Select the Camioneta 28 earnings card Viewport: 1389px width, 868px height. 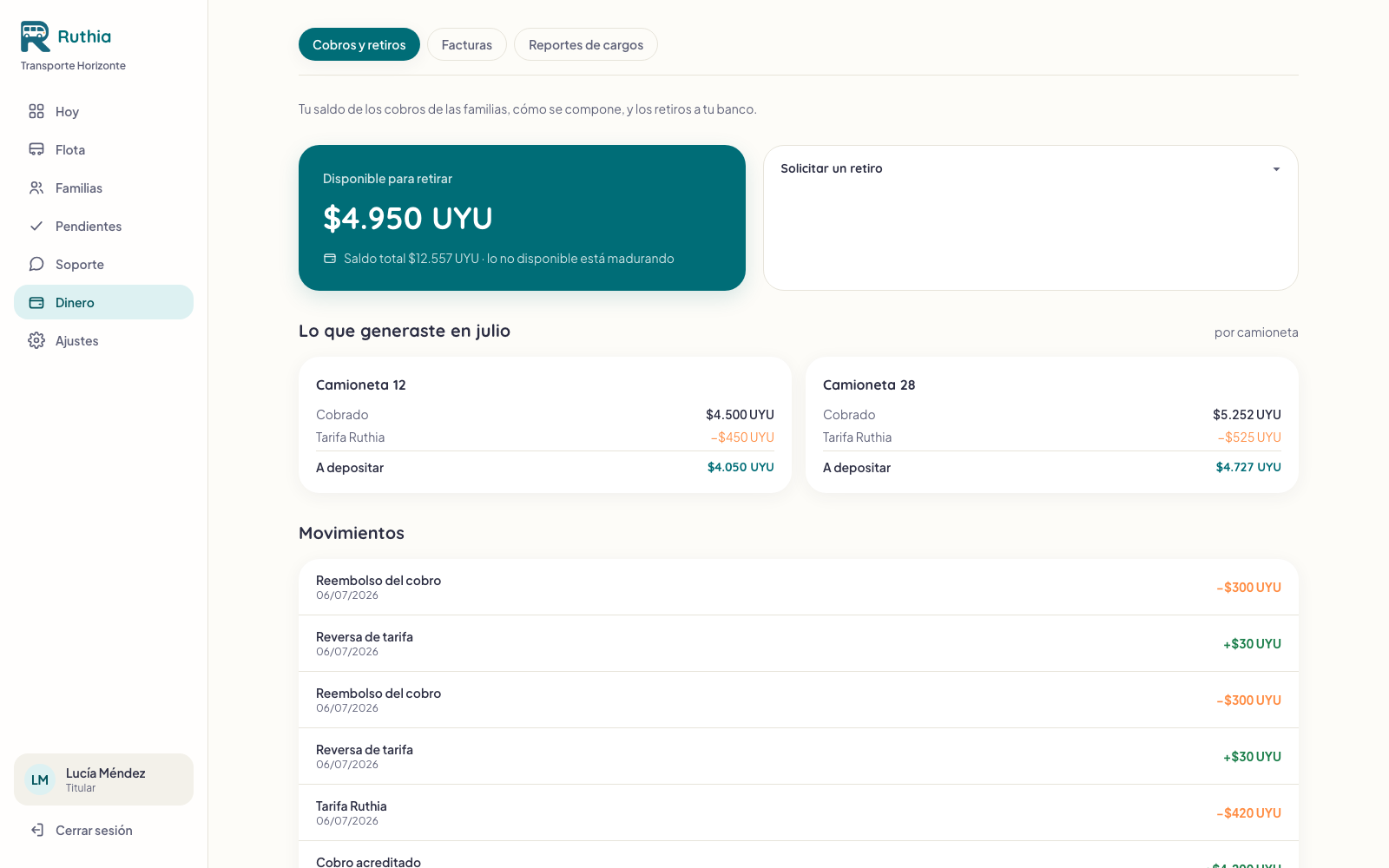[x=1052, y=425]
